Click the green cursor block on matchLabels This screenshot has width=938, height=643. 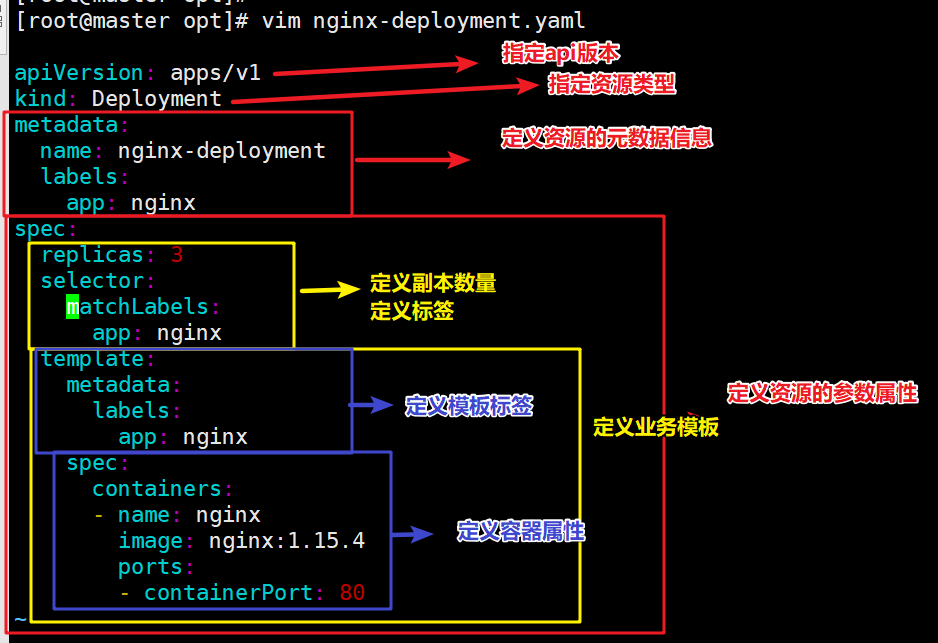[72, 307]
